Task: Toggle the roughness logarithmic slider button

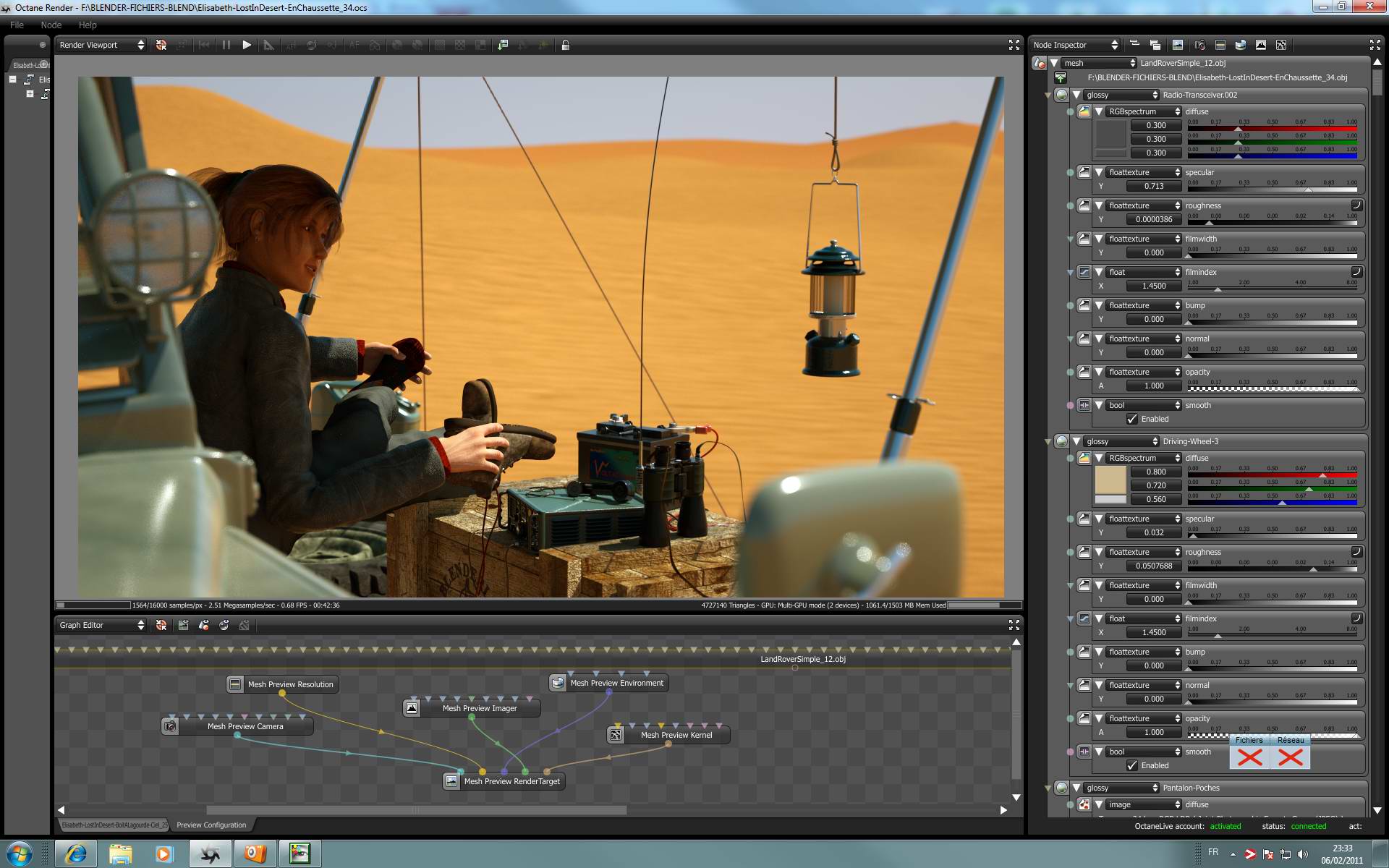Action: (x=1356, y=205)
